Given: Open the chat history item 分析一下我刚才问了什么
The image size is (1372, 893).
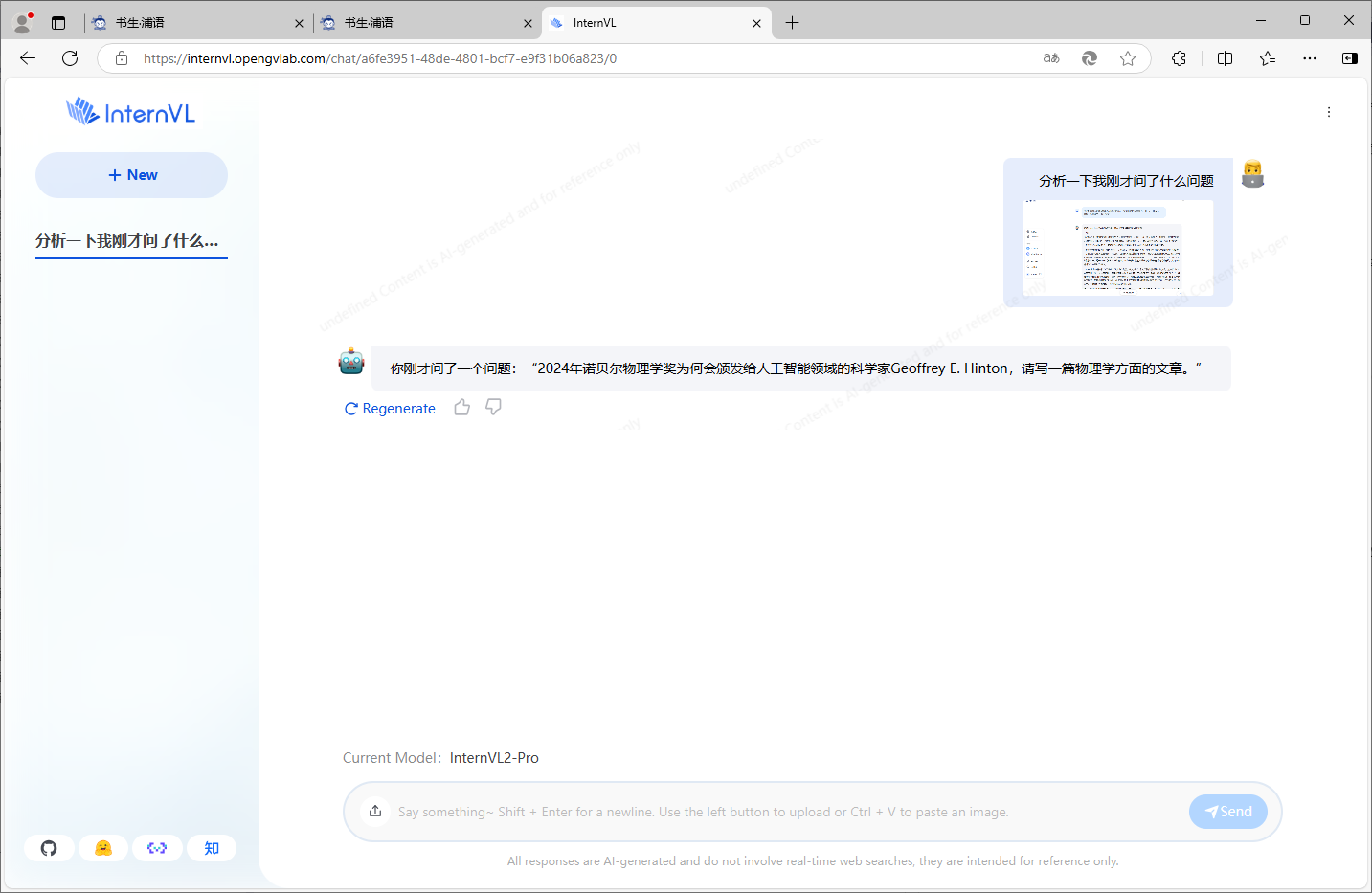Looking at the screenshot, I should (x=131, y=241).
